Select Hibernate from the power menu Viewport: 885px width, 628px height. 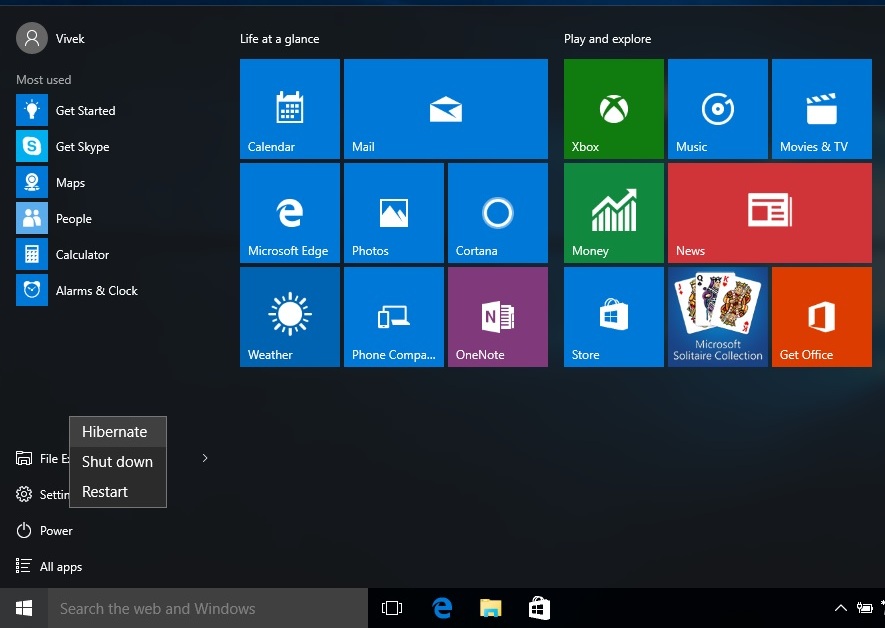[118, 432]
